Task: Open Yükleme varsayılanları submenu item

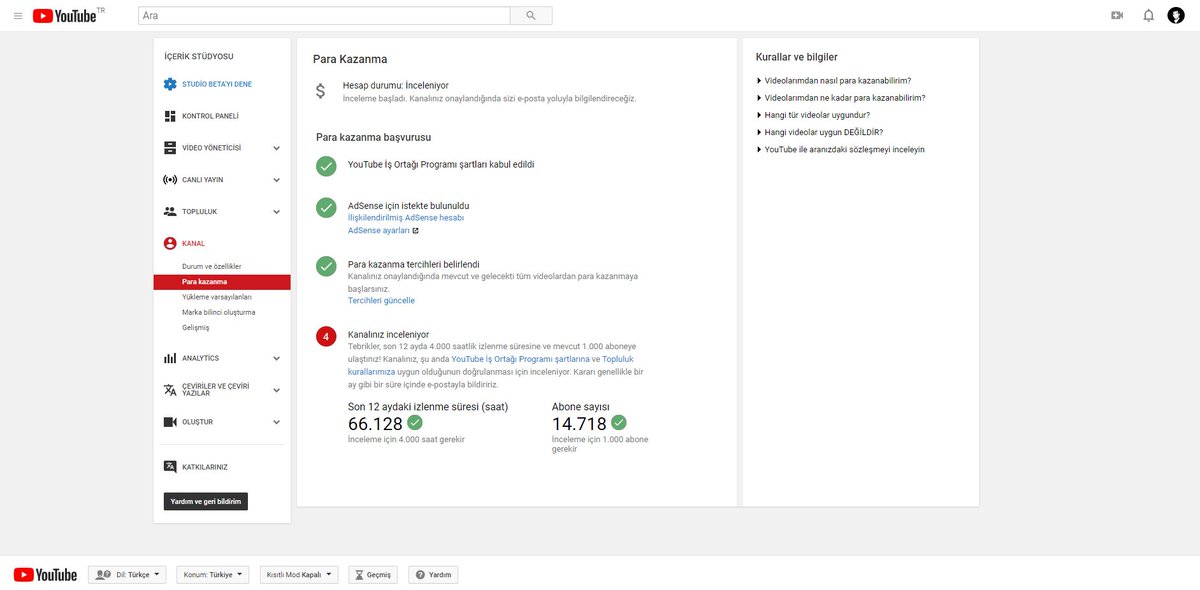Action: pos(217,297)
